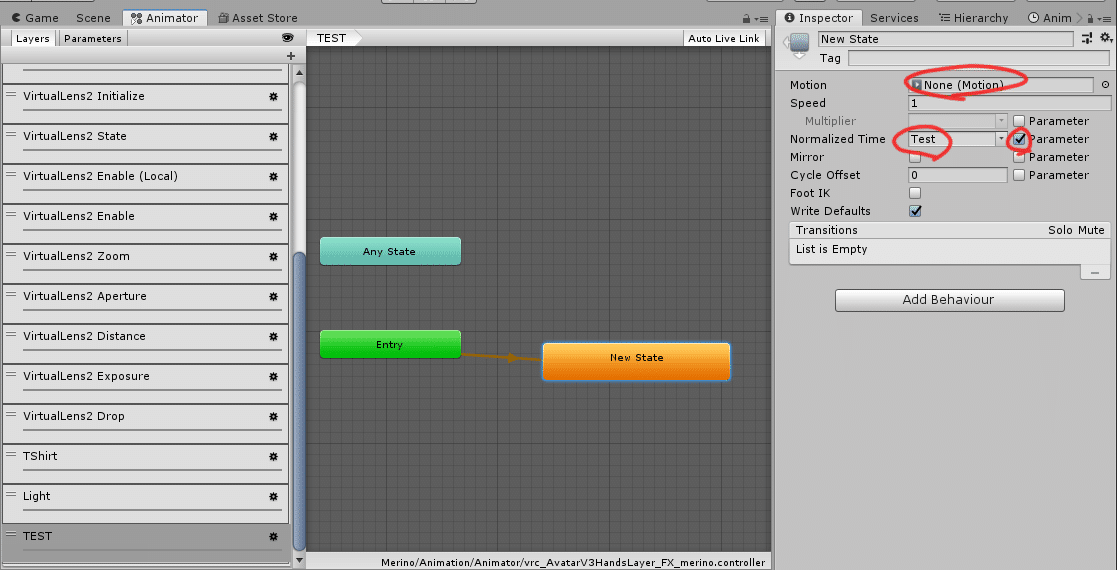Grab the drag handle of Light layer
This screenshot has height=570, width=1117.
(x=10, y=493)
